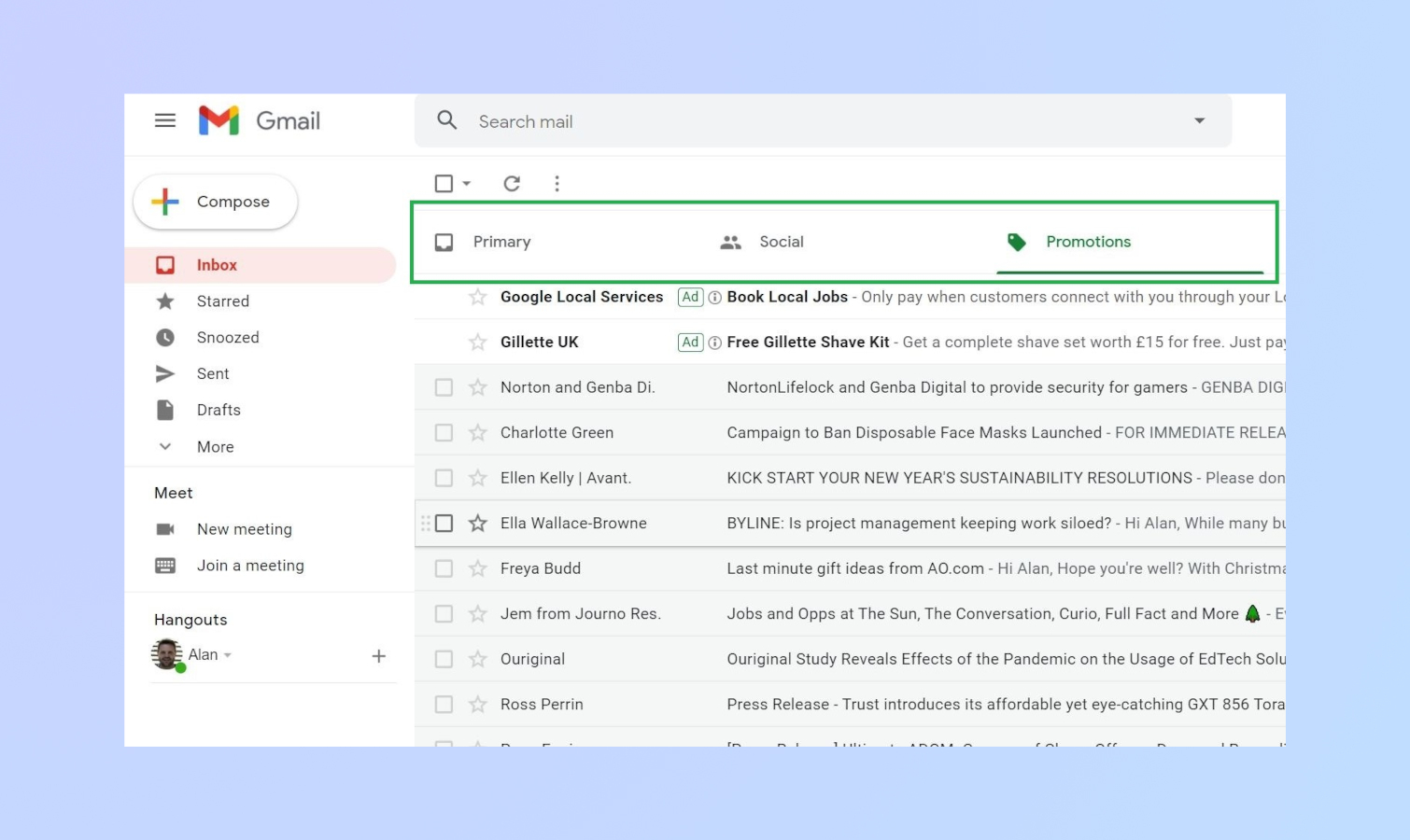Open the Sent folder
The image size is (1410, 840).
tap(213, 373)
